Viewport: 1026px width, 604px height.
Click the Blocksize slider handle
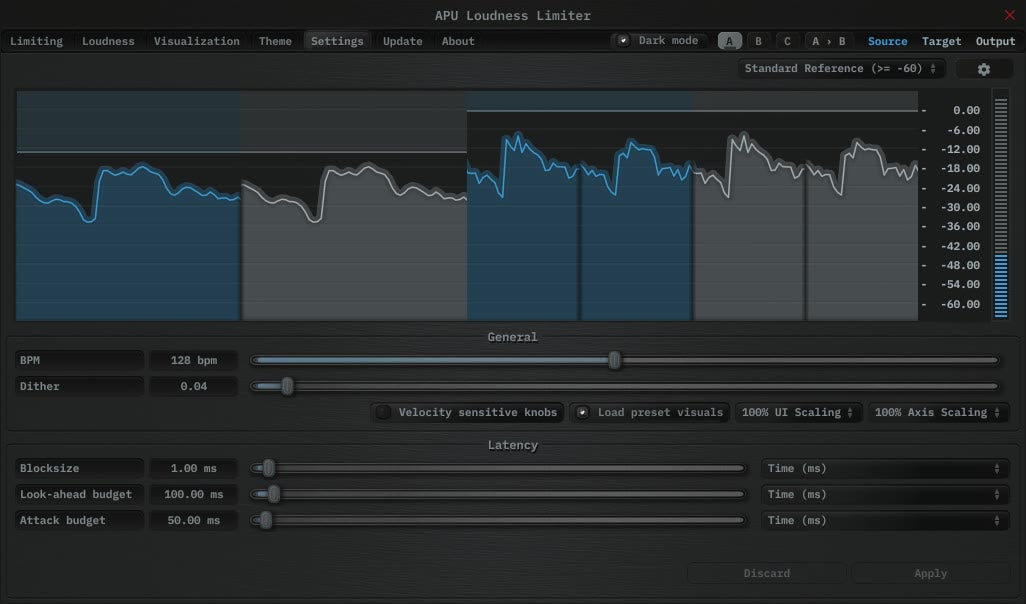click(268, 469)
